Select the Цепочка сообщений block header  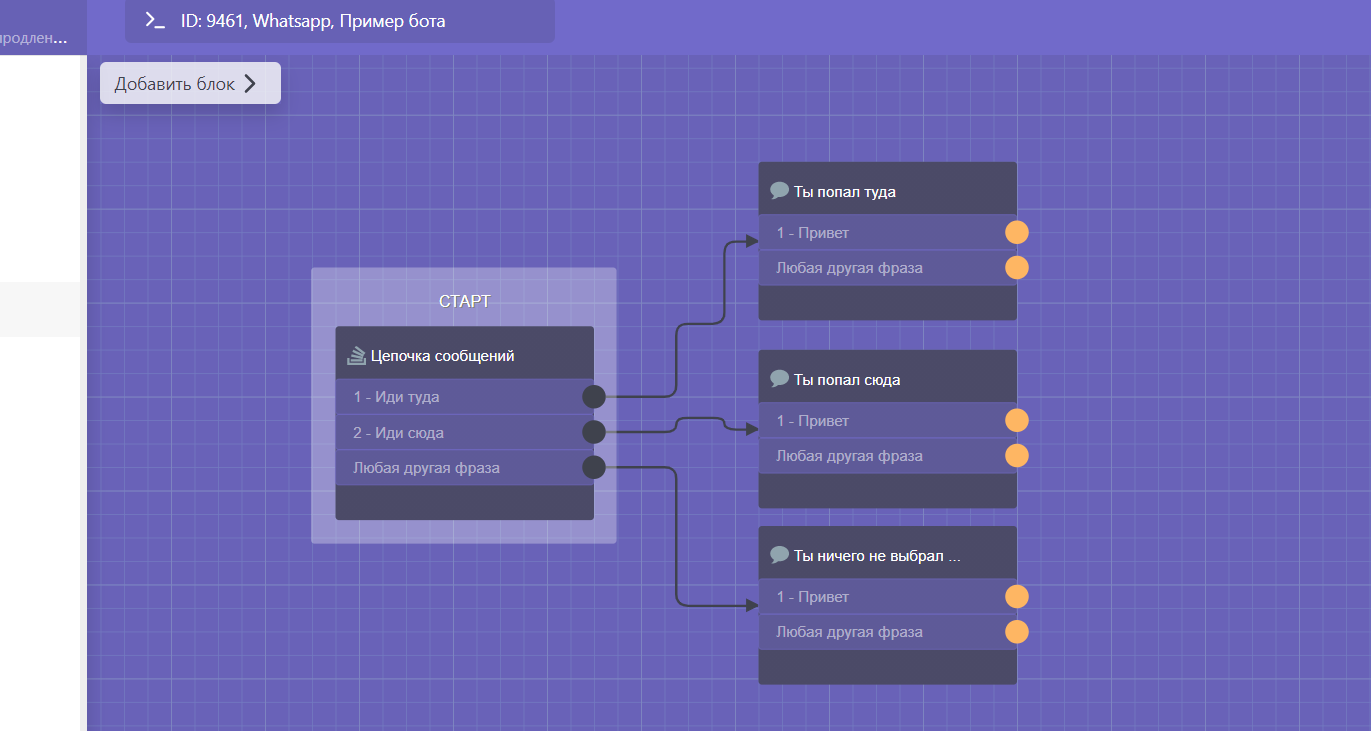(x=465, y=353)
